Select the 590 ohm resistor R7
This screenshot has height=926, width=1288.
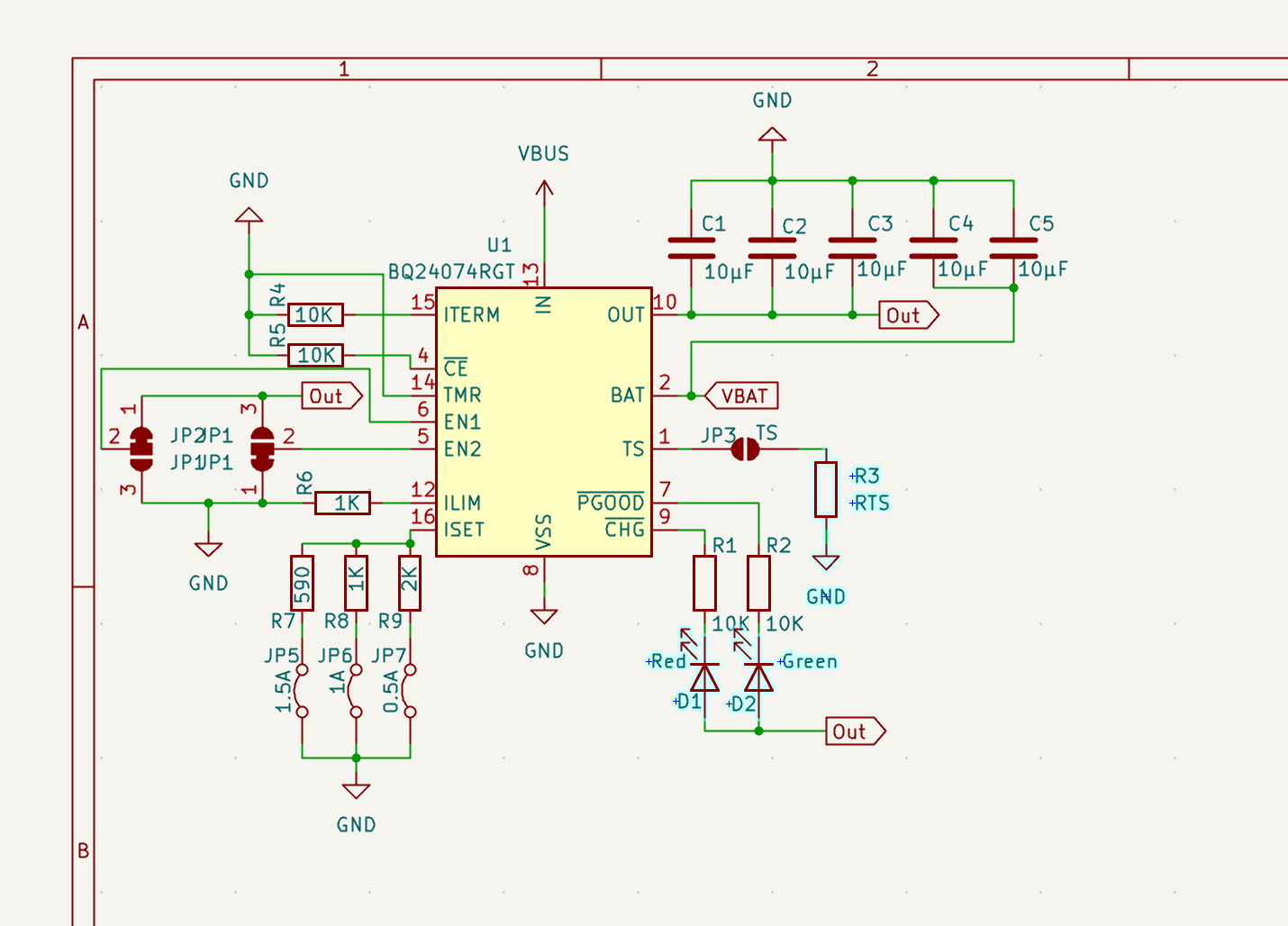coord(303,584)
